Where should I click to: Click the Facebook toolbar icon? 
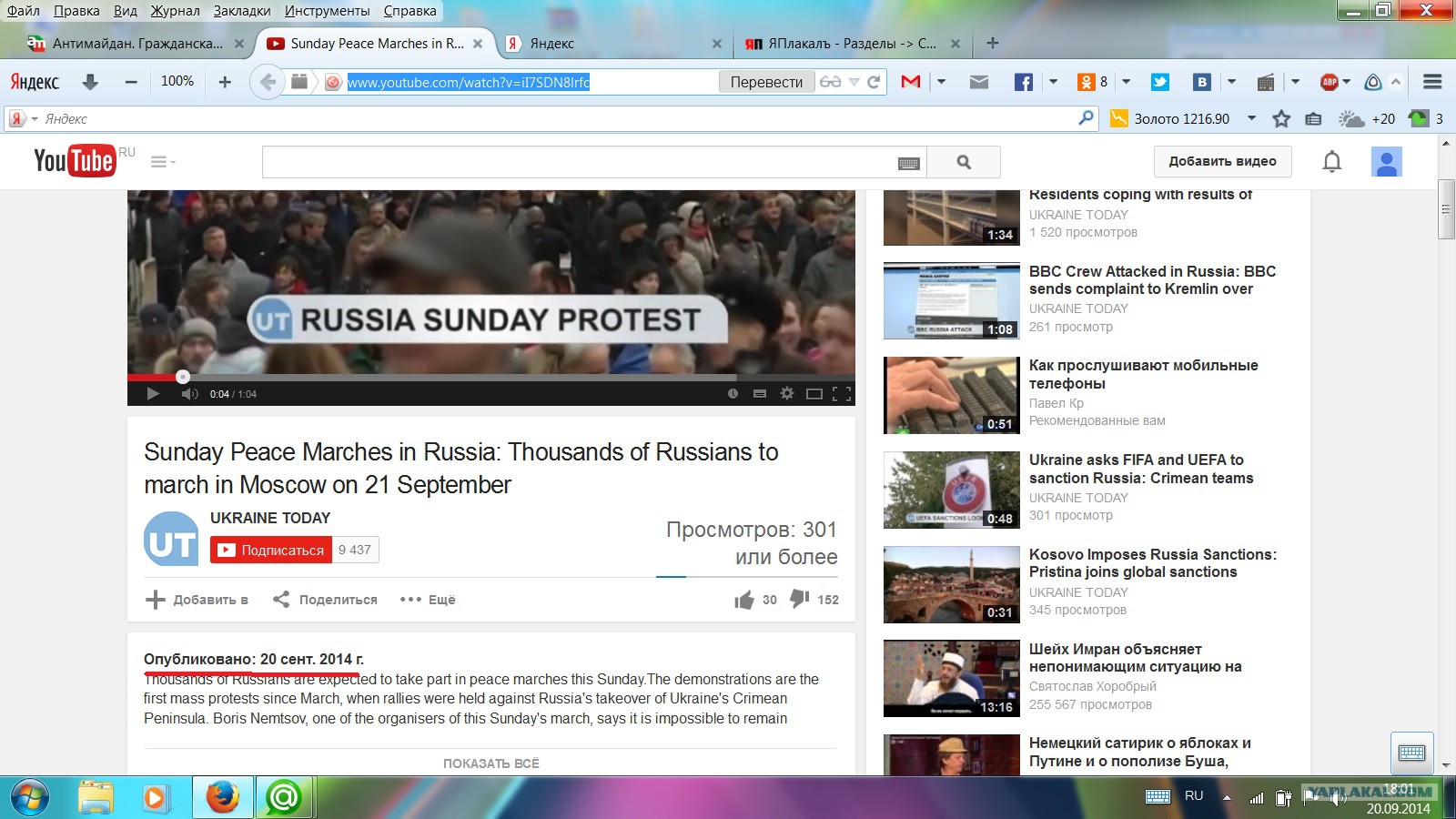1024,82
